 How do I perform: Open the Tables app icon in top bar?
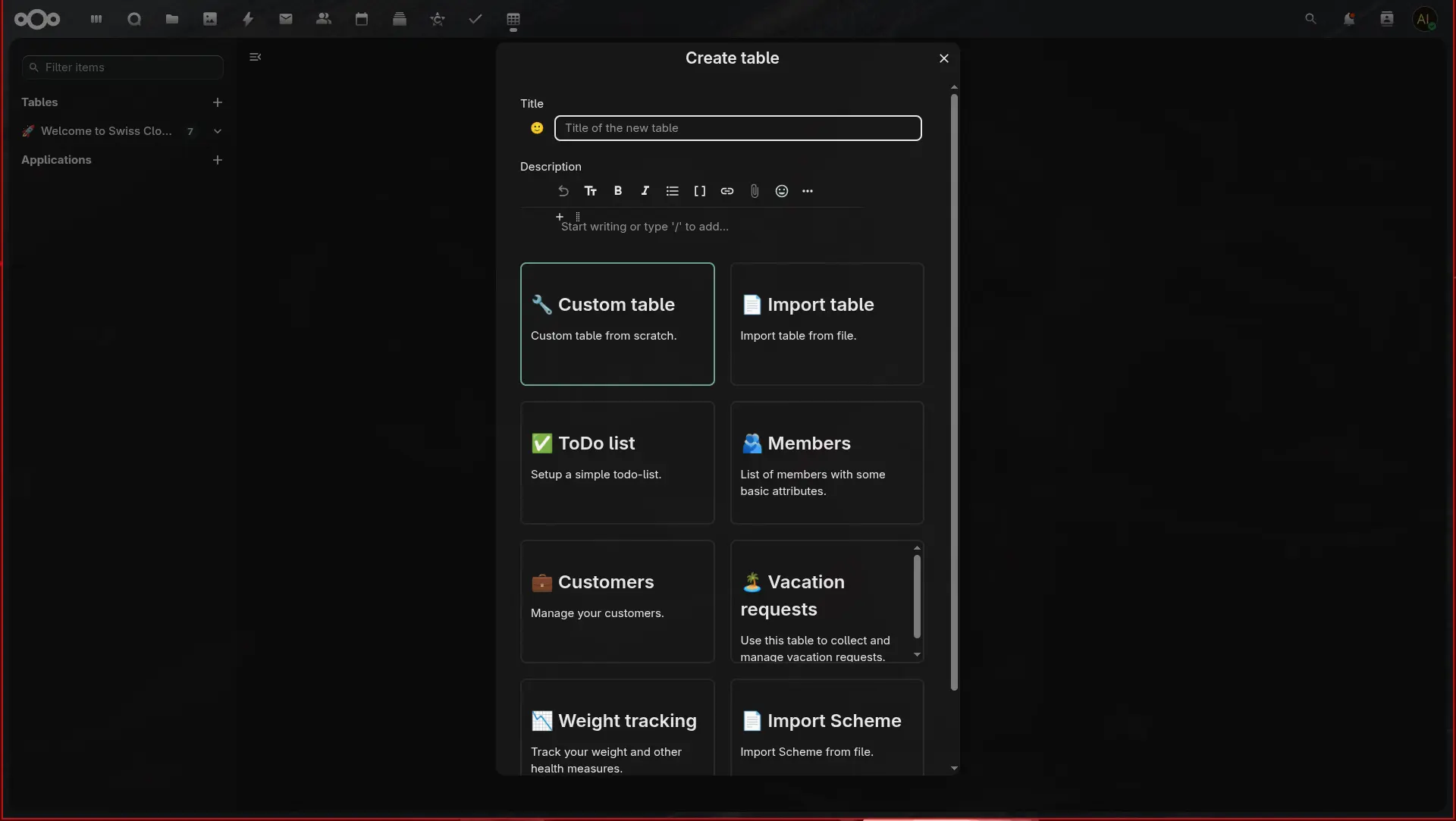pyautogui.click(x=513, y=19)
